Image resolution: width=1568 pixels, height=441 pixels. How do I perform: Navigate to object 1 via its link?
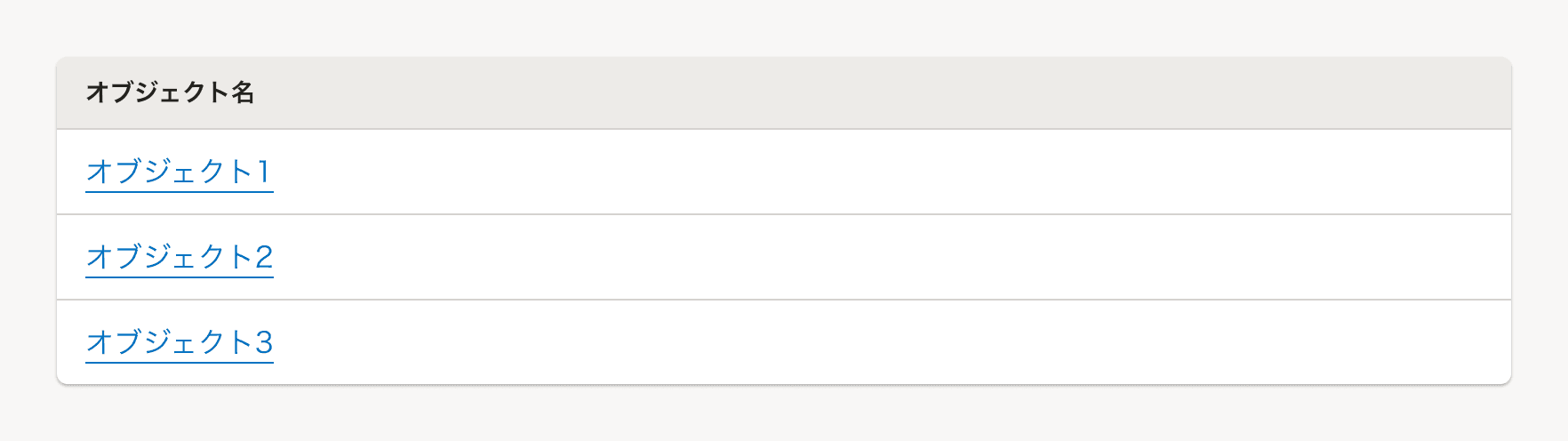[x=179, y=172]
